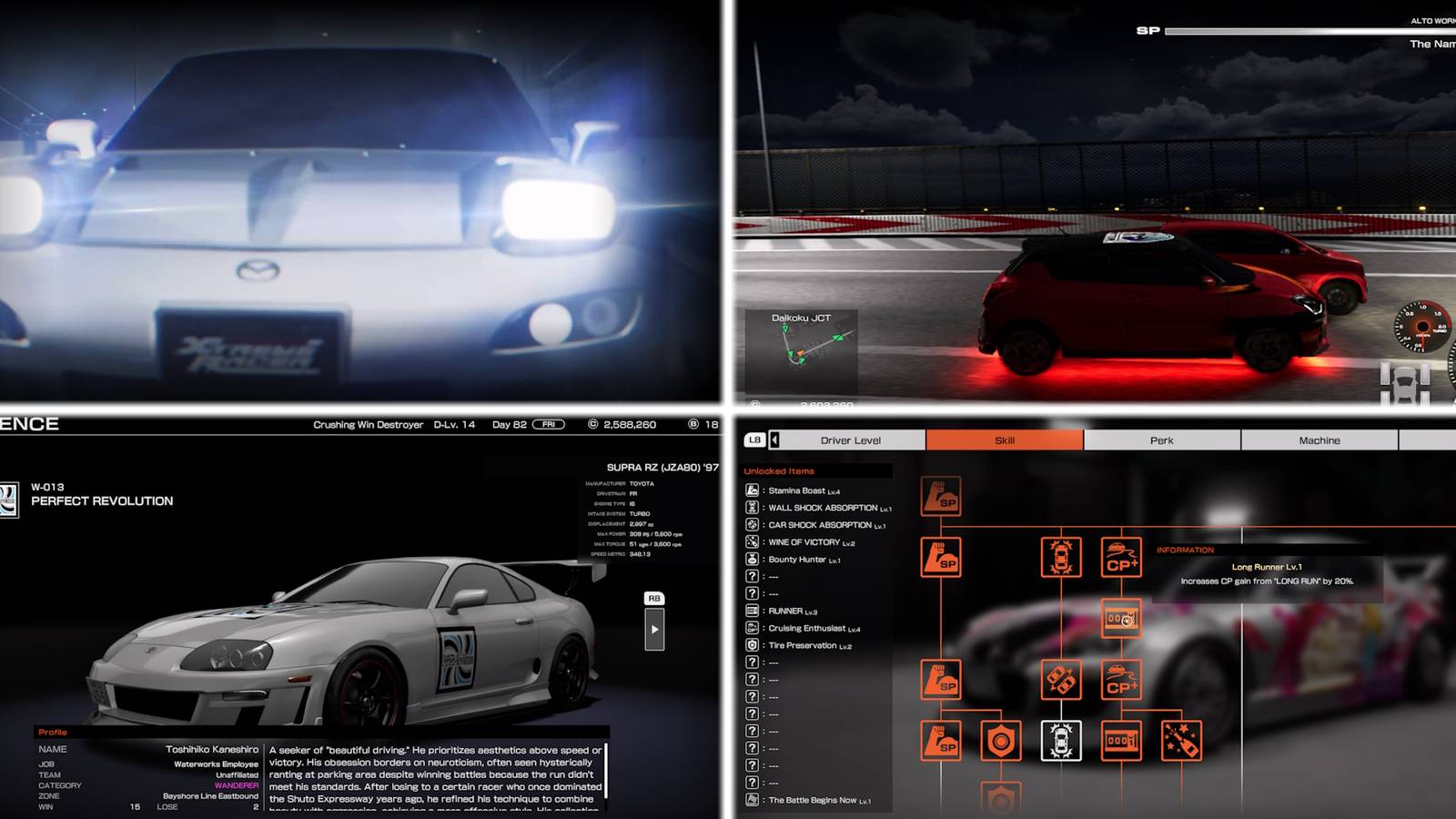The height and width of the screenshot is (819, 1456).
Task: Select the SP node left of the two-cars collision node
Action: 941,679
